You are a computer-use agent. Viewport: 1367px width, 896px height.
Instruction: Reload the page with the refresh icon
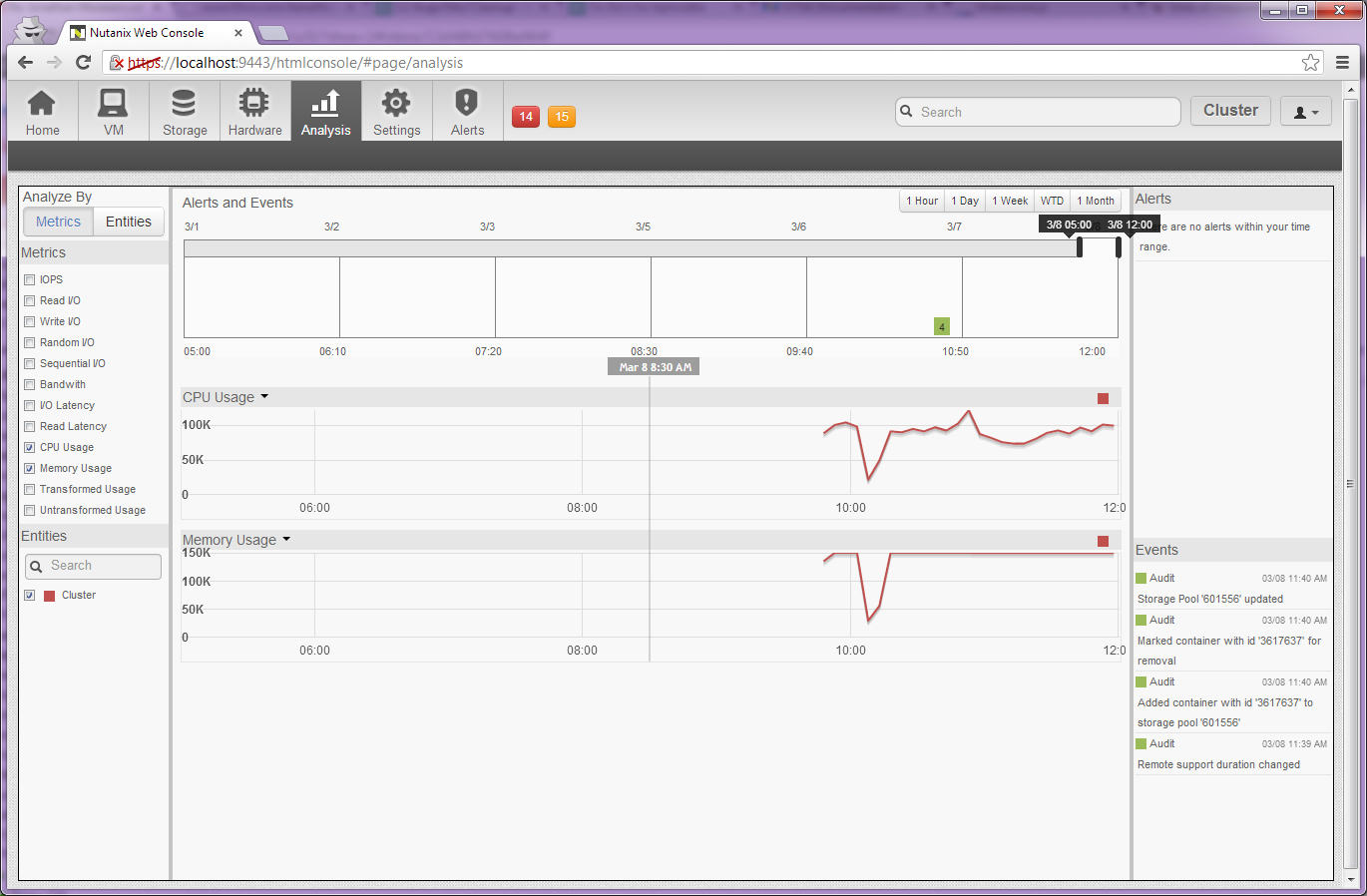coord(84,62)
